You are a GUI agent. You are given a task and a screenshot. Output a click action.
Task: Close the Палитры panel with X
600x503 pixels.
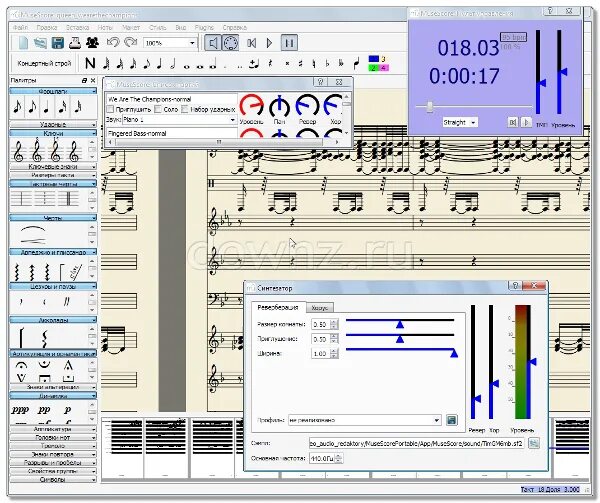[93, 80]
